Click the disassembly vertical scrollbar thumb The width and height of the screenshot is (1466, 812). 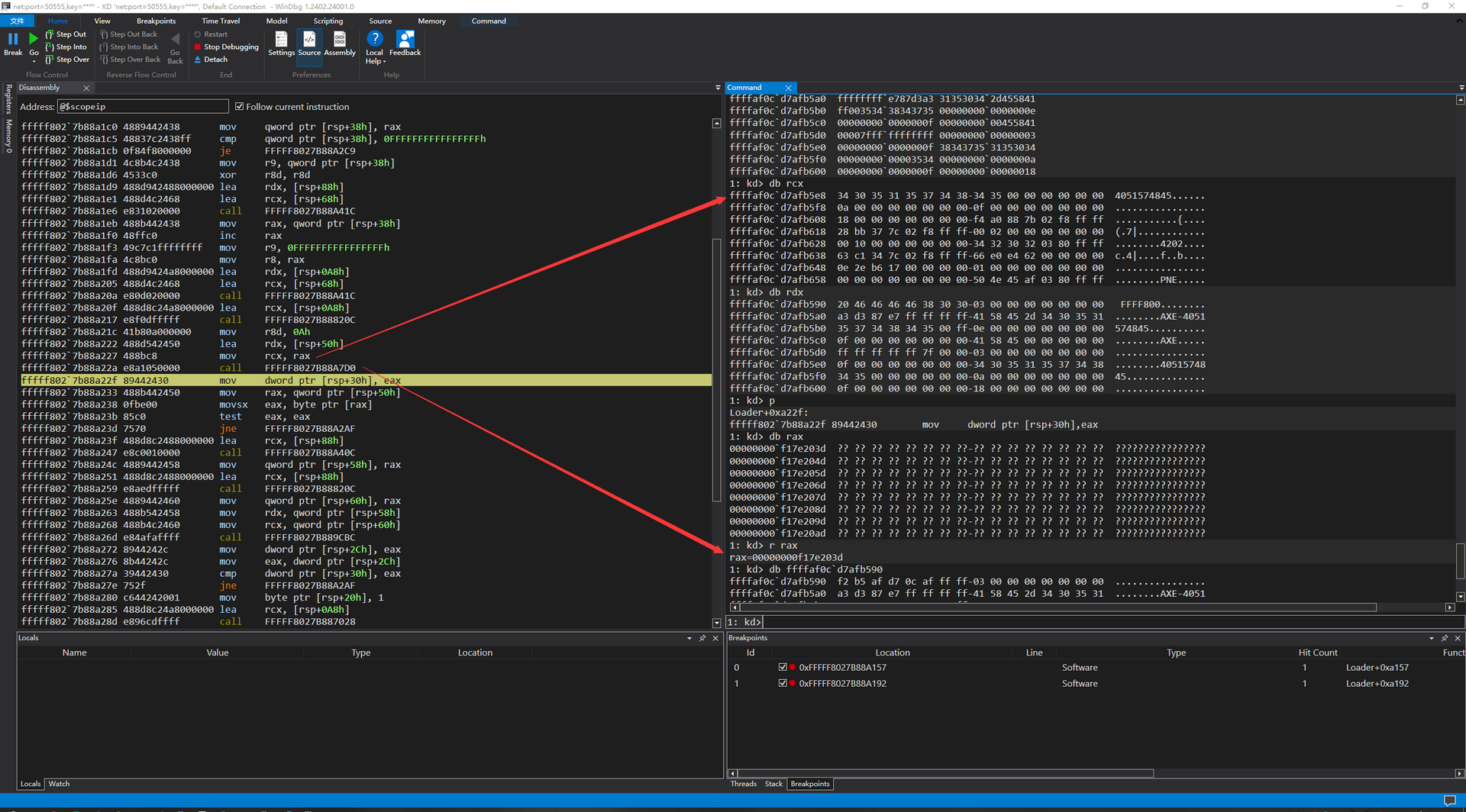(716, 370)
